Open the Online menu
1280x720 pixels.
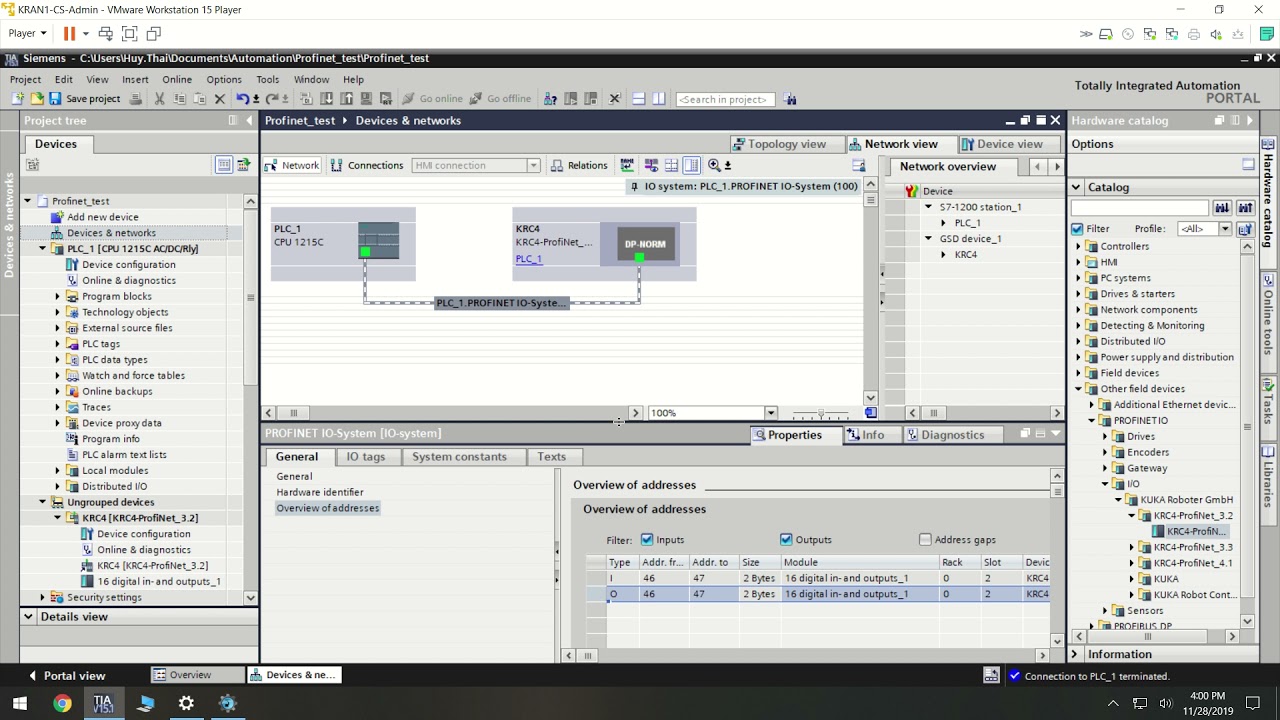(177, 79)
